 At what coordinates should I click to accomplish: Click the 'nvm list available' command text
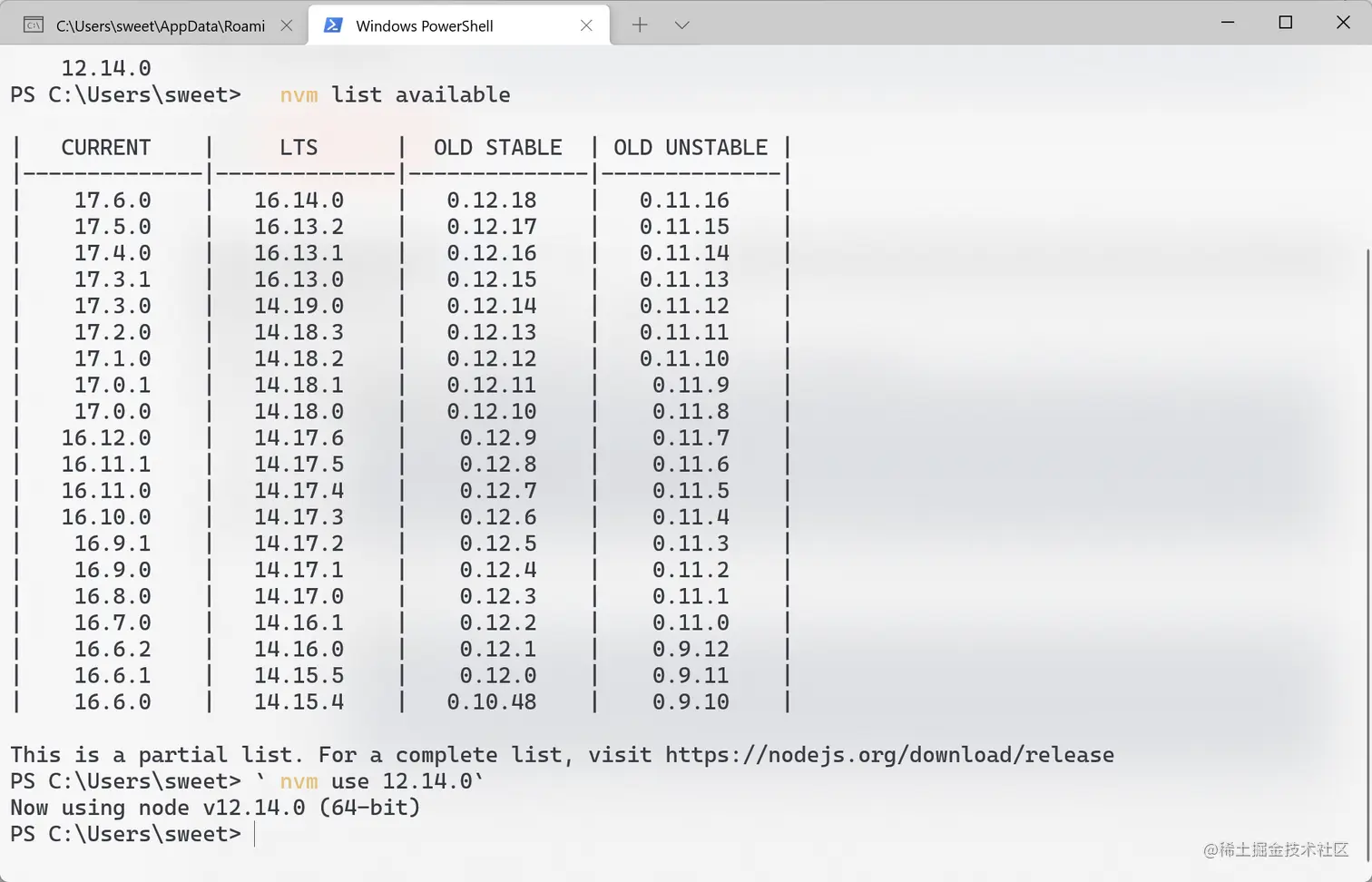[x=395, y=95]
